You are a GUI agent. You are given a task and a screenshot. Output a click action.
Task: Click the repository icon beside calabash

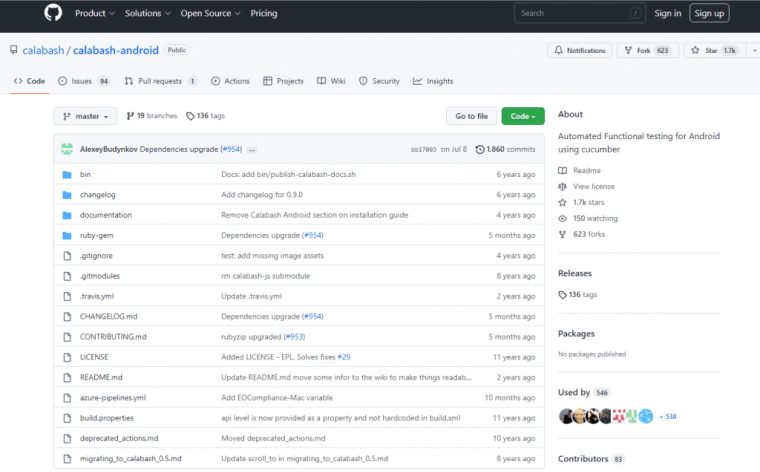(x=14, y=50)
